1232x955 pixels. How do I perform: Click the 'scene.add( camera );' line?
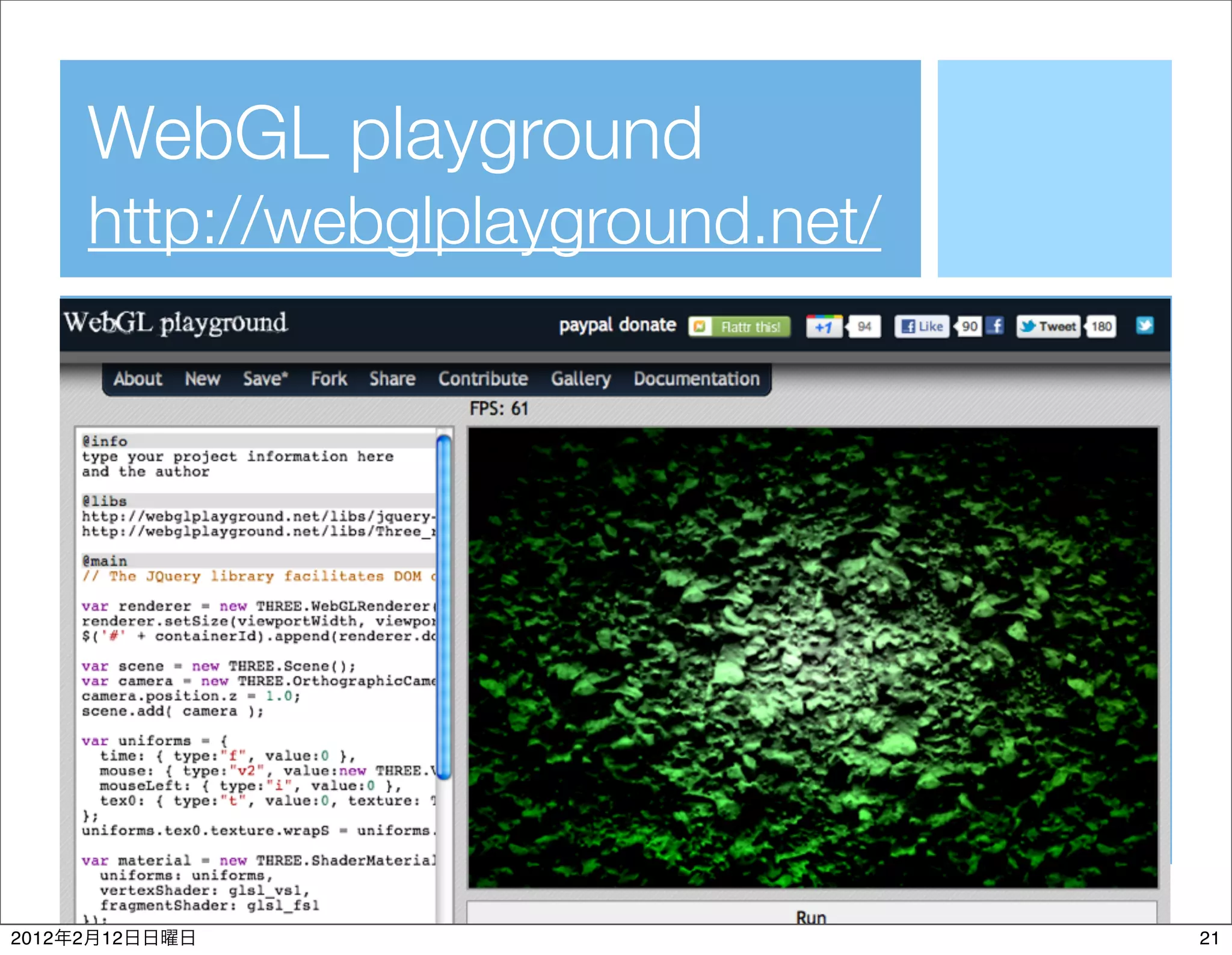coord(173,711)
